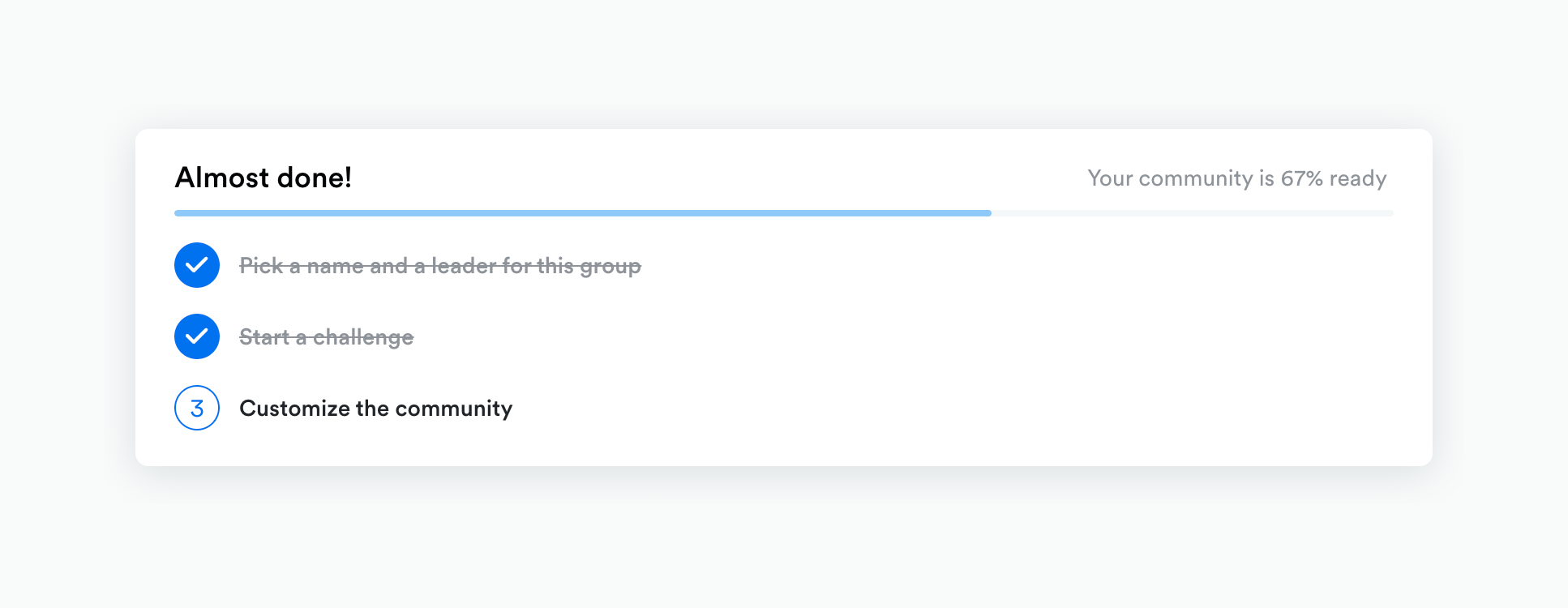Screen dimensions: 1568x608
Task: Click the unfilled gray part of progress bar
Action: [x=1192, y=213]
